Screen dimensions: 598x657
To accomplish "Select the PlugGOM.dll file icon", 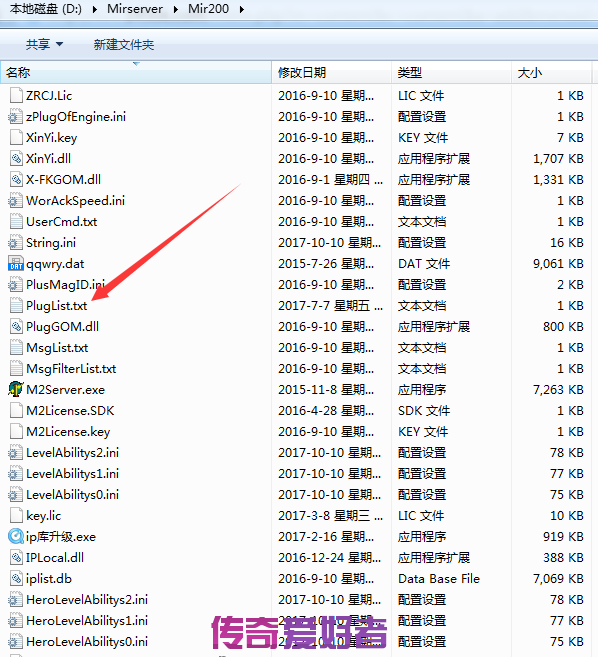I will click(x=16, y=326).
